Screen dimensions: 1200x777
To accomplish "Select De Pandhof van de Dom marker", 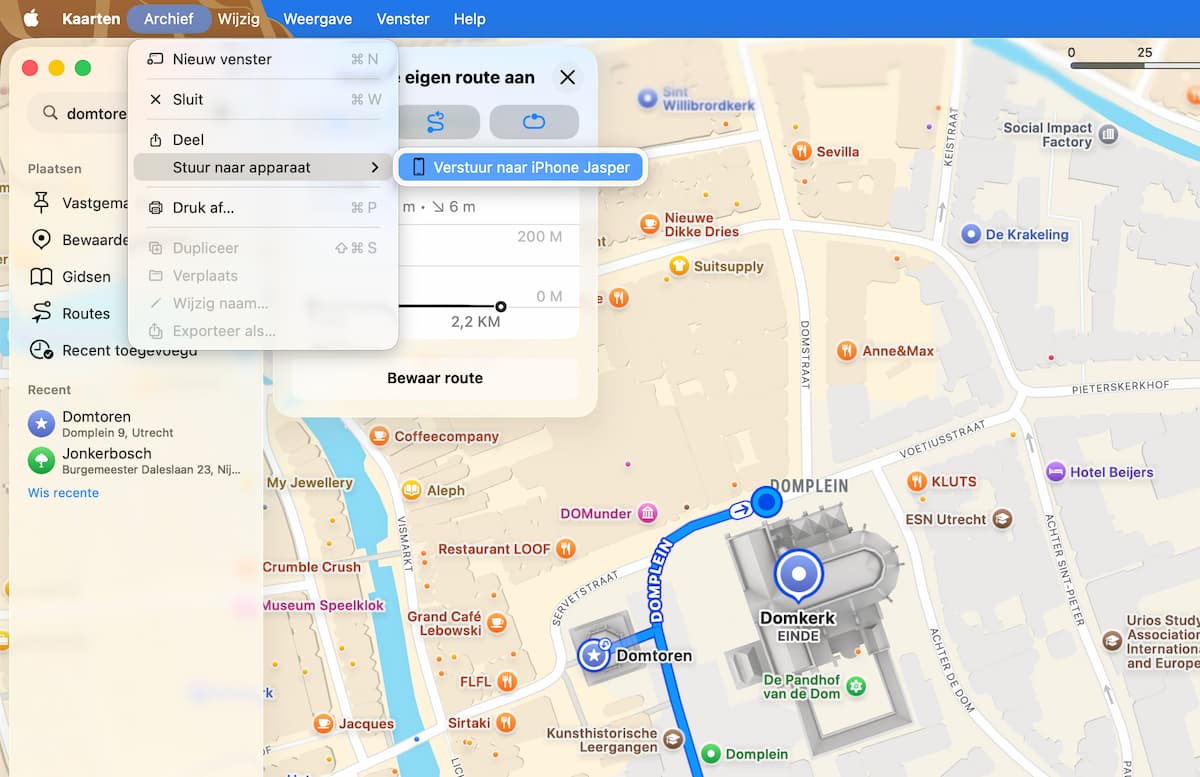I will click(x=855, y=686).
